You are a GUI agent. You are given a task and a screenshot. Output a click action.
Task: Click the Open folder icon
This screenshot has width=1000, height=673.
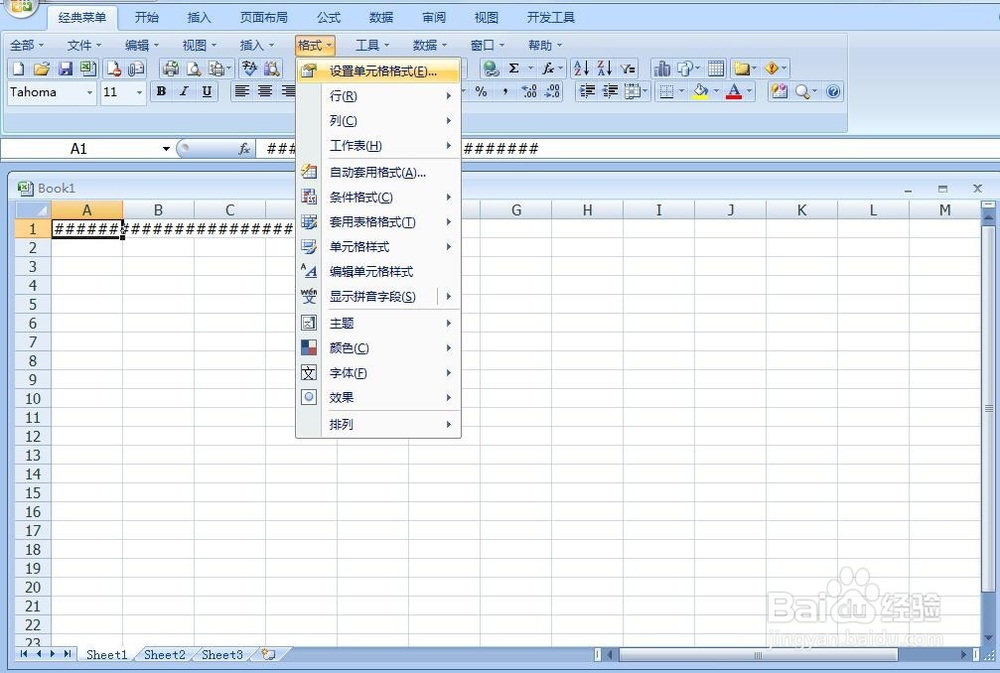(x=41, y=68)
